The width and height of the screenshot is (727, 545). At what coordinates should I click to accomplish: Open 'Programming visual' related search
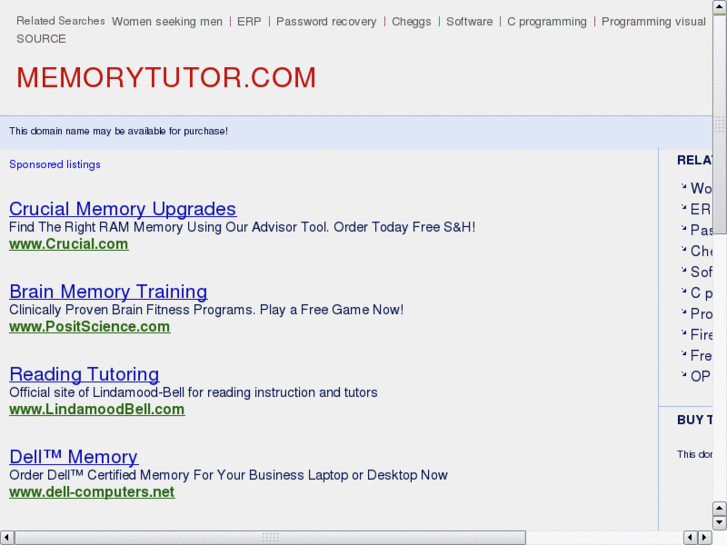pos(653,21)
